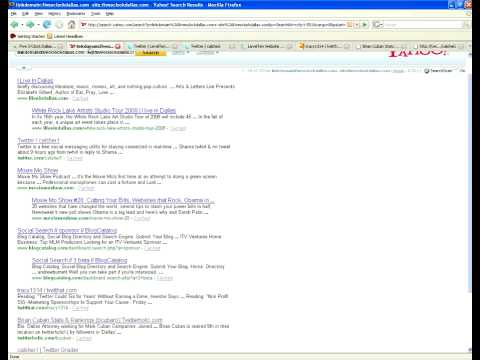Screen dimensions: 480x360
Task: Open the Twitter Grader result at bottom
Action: coord(47,350)
